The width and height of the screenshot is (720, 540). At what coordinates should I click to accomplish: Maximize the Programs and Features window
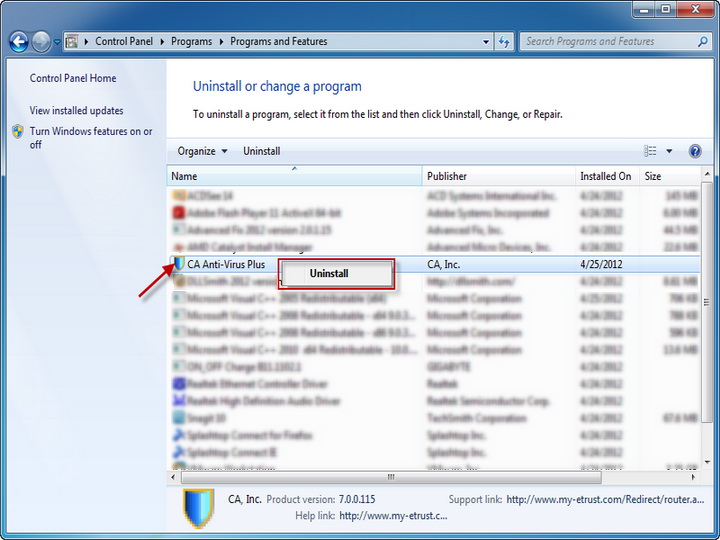pyautogui.click(x=665, y=9)
